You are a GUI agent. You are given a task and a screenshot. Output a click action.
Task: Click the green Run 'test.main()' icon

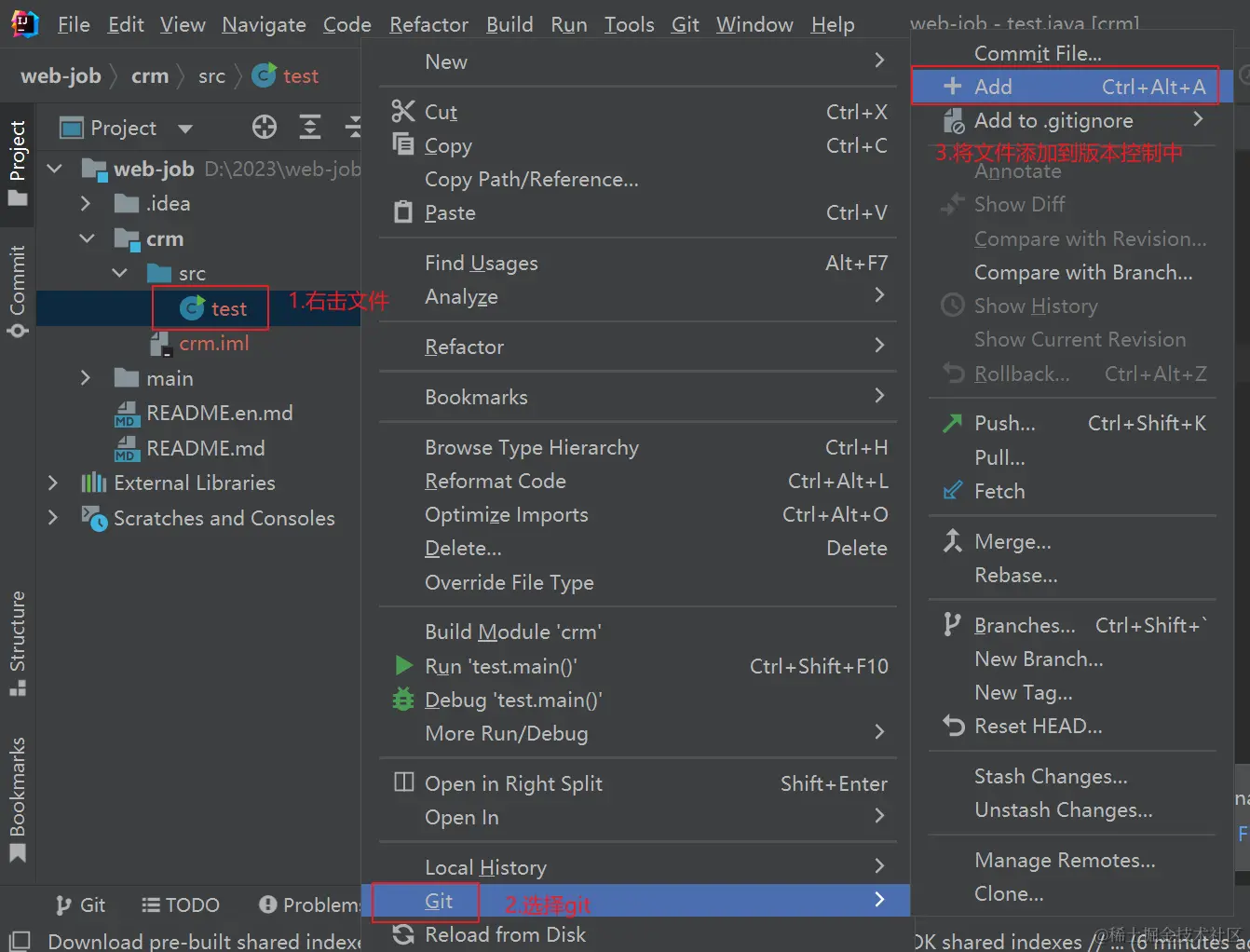click(403, 665)
